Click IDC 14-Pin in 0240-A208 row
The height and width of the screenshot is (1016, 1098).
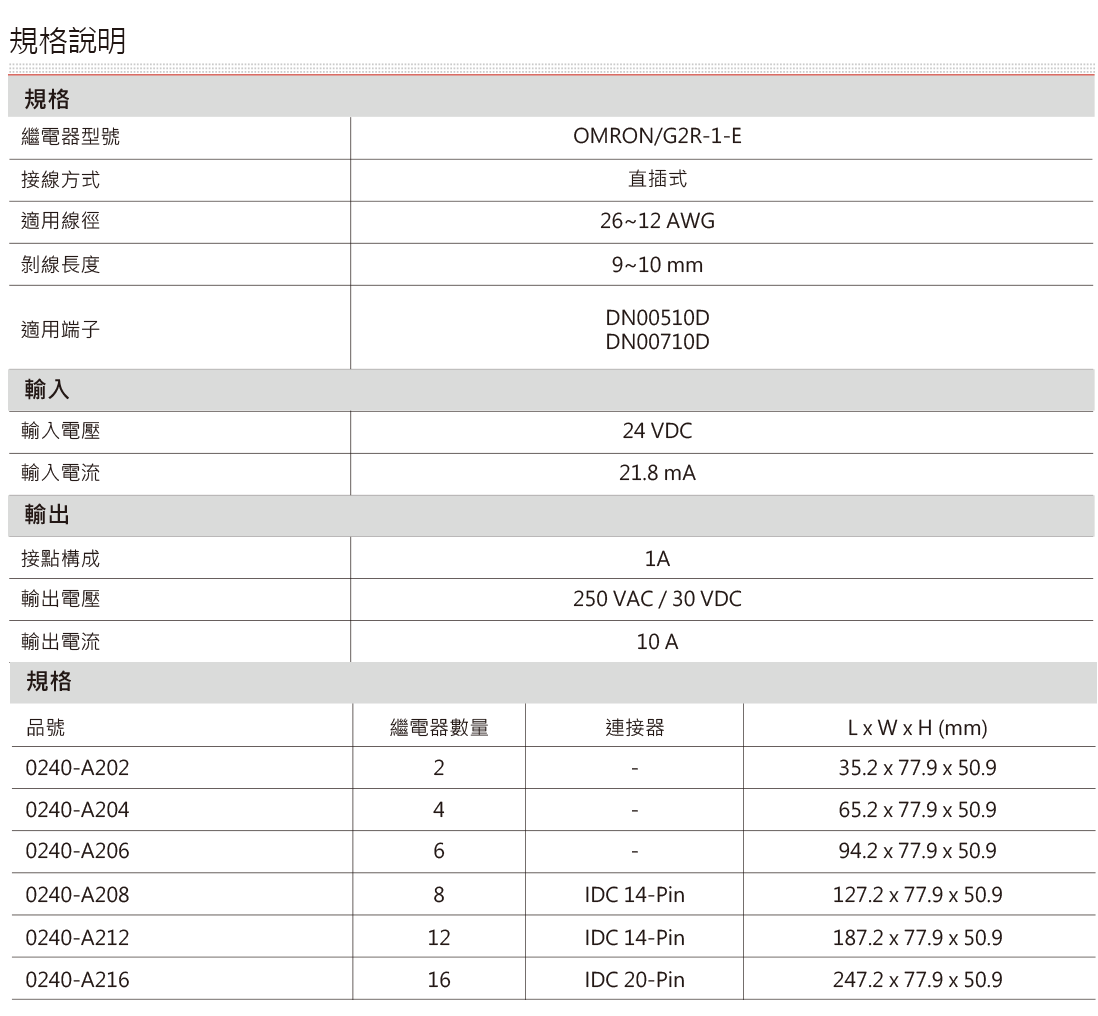(634, 894)
